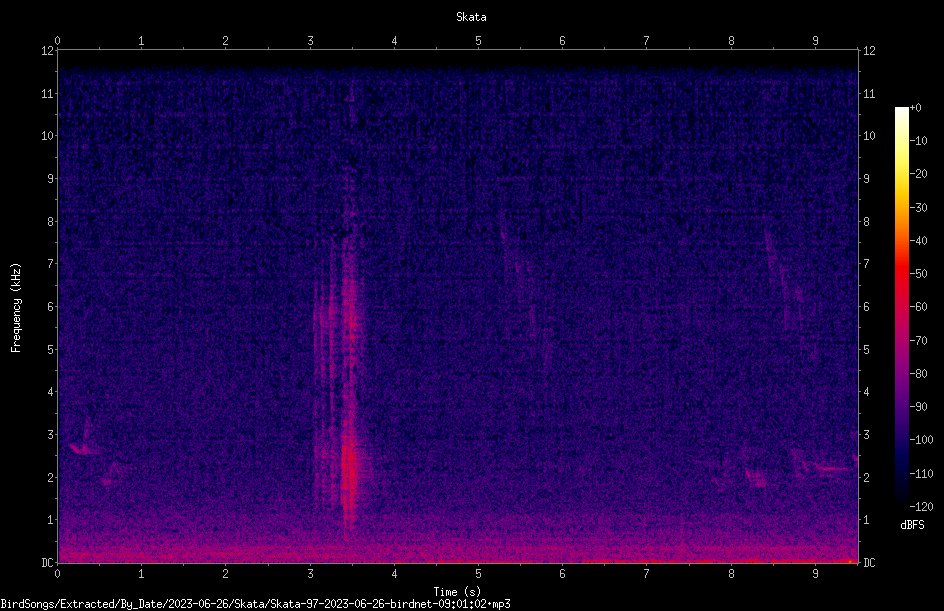Click the "-70" value on the color scale
Viewport: 944px width, 611px height.
[918, 341]
